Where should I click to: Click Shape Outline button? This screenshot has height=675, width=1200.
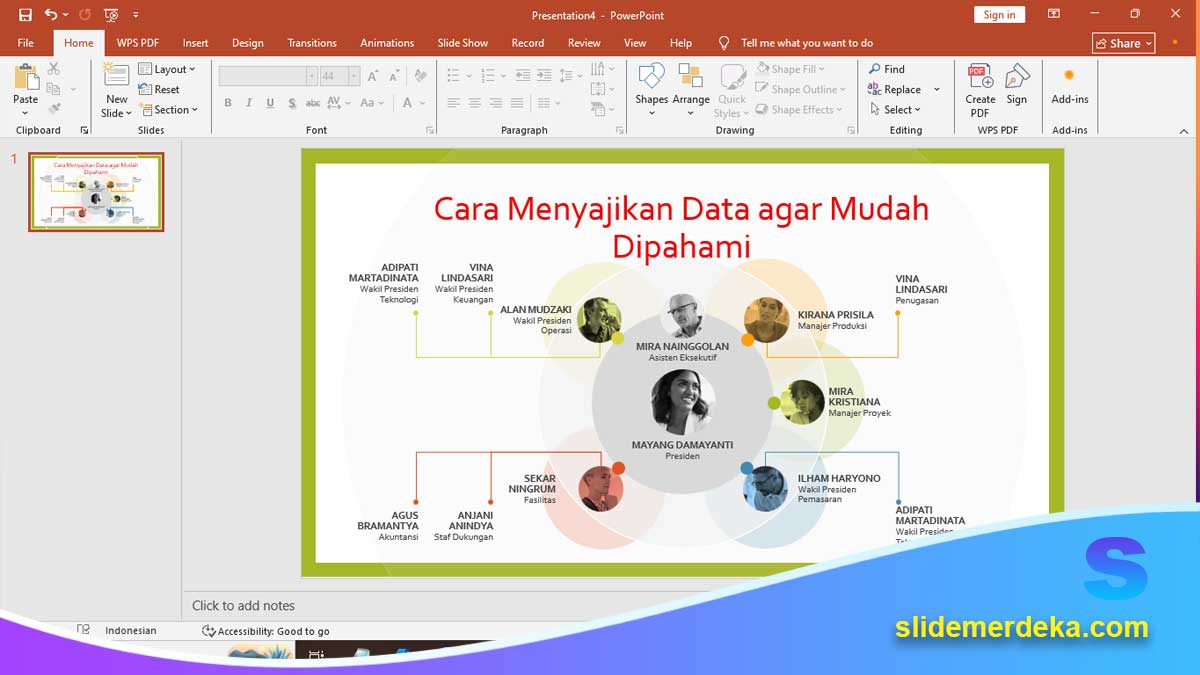(801, 89)
